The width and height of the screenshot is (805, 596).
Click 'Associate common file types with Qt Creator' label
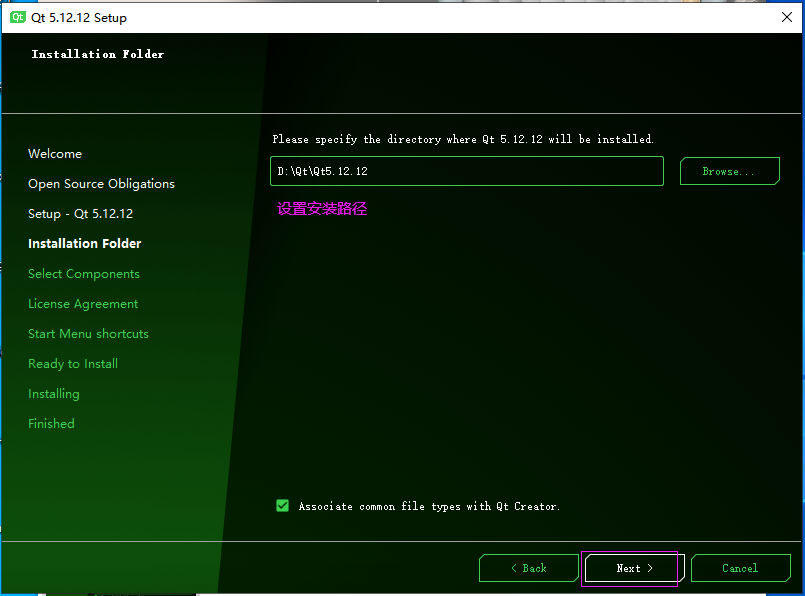coord(429,506)
